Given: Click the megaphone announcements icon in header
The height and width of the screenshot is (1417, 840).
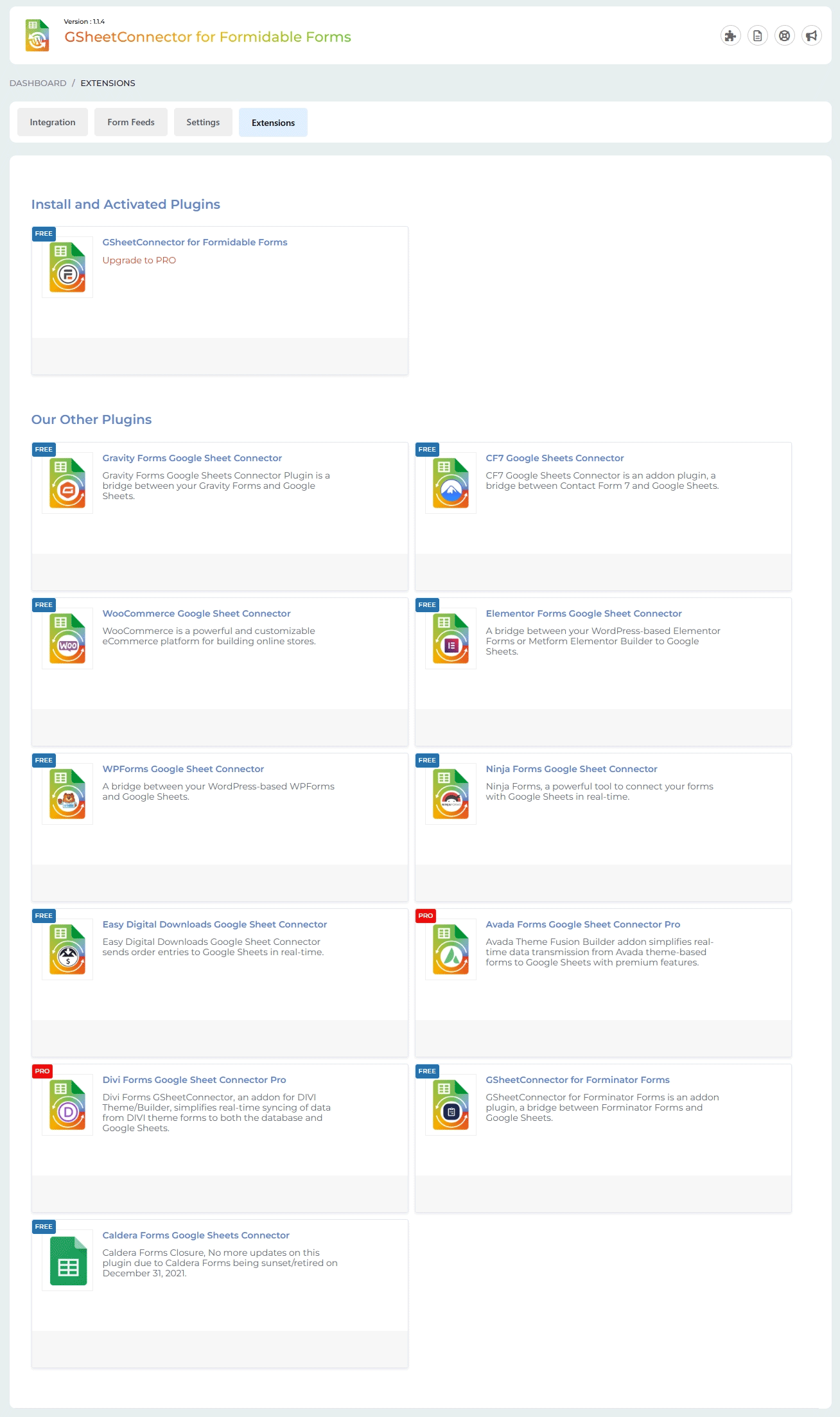Looking at the screenshot, I should [x=812, y=36].
